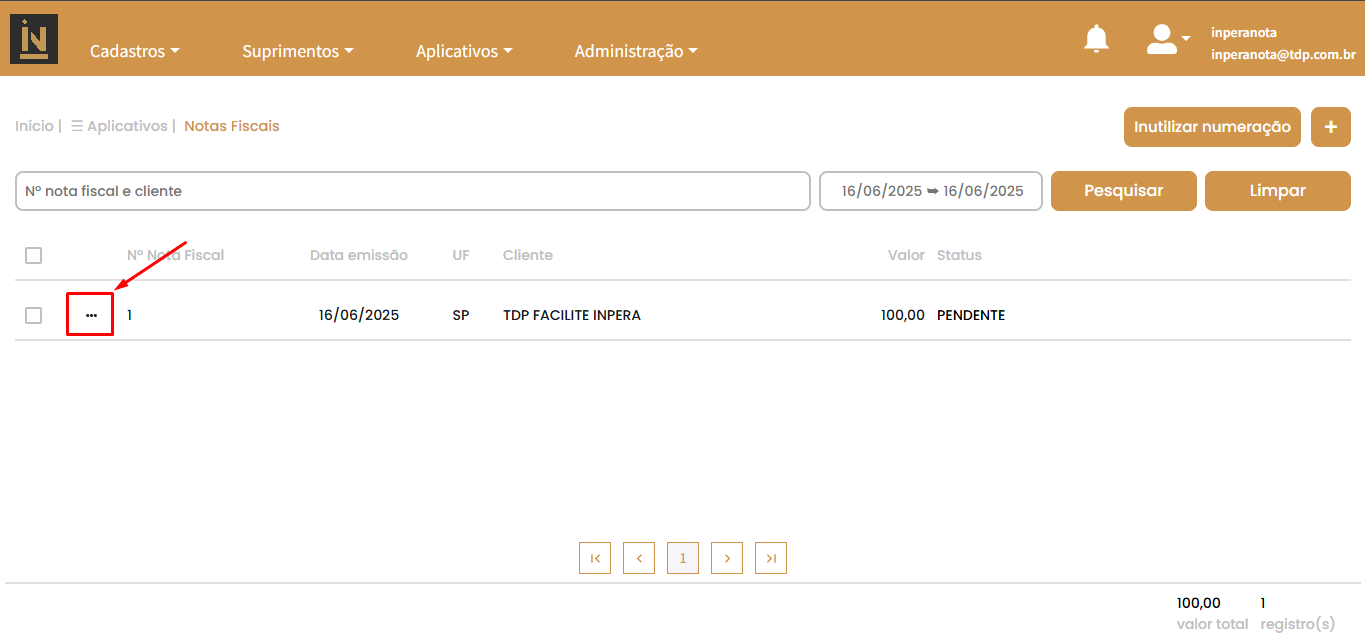Click the Limpar button
Screen dimensions: 1365x641
[x=1278, y=191]
